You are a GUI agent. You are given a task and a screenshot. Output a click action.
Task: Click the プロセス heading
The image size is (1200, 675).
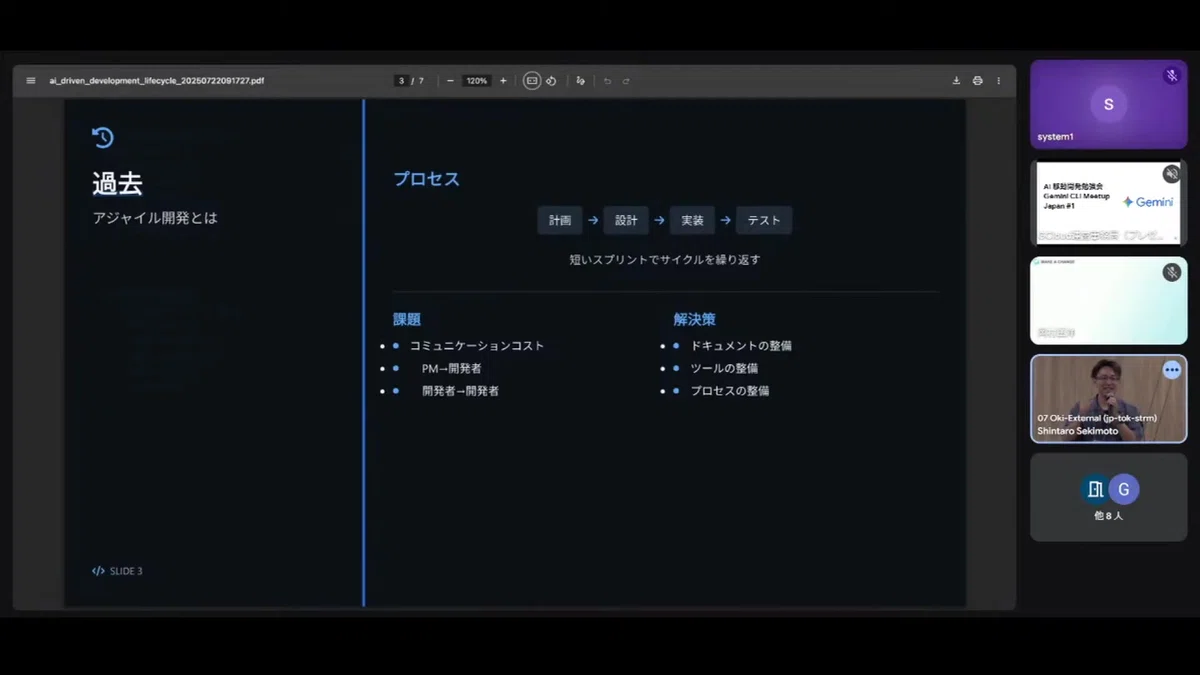click(426, 179)
